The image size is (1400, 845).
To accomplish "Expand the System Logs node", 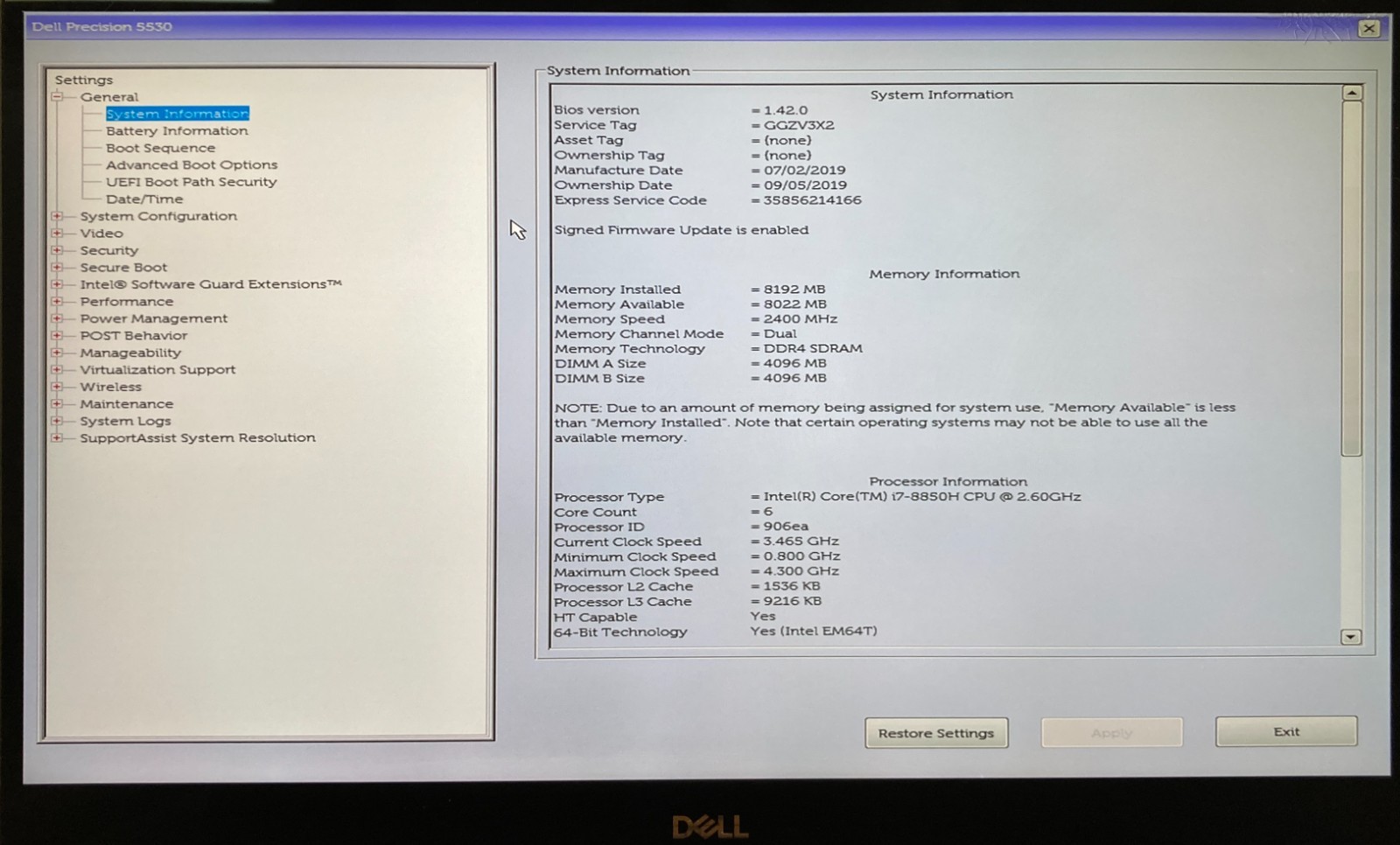I will click(57, 421).
